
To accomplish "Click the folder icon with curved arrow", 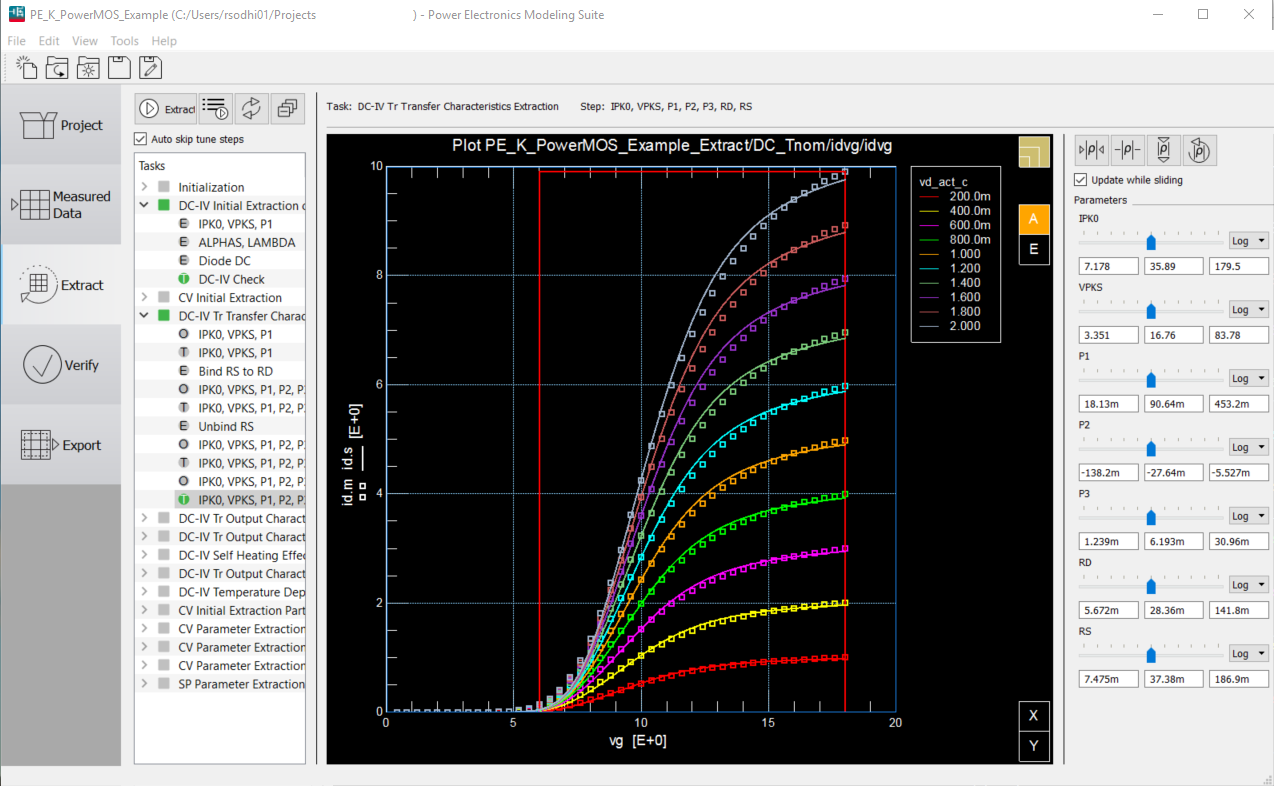I will (58, 68).
